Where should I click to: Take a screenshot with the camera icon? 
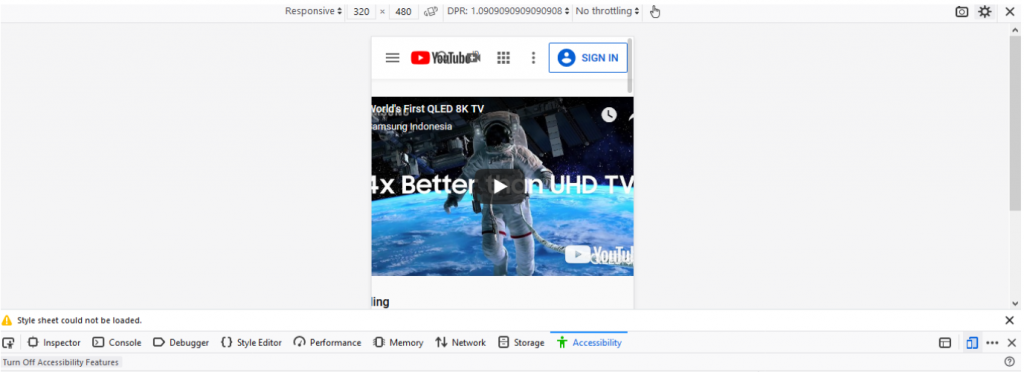(961, 11)
